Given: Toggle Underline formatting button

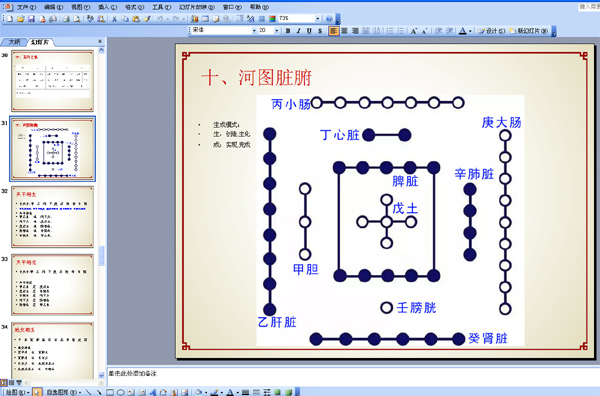Looking at the screenshot, I should [309, 31].
